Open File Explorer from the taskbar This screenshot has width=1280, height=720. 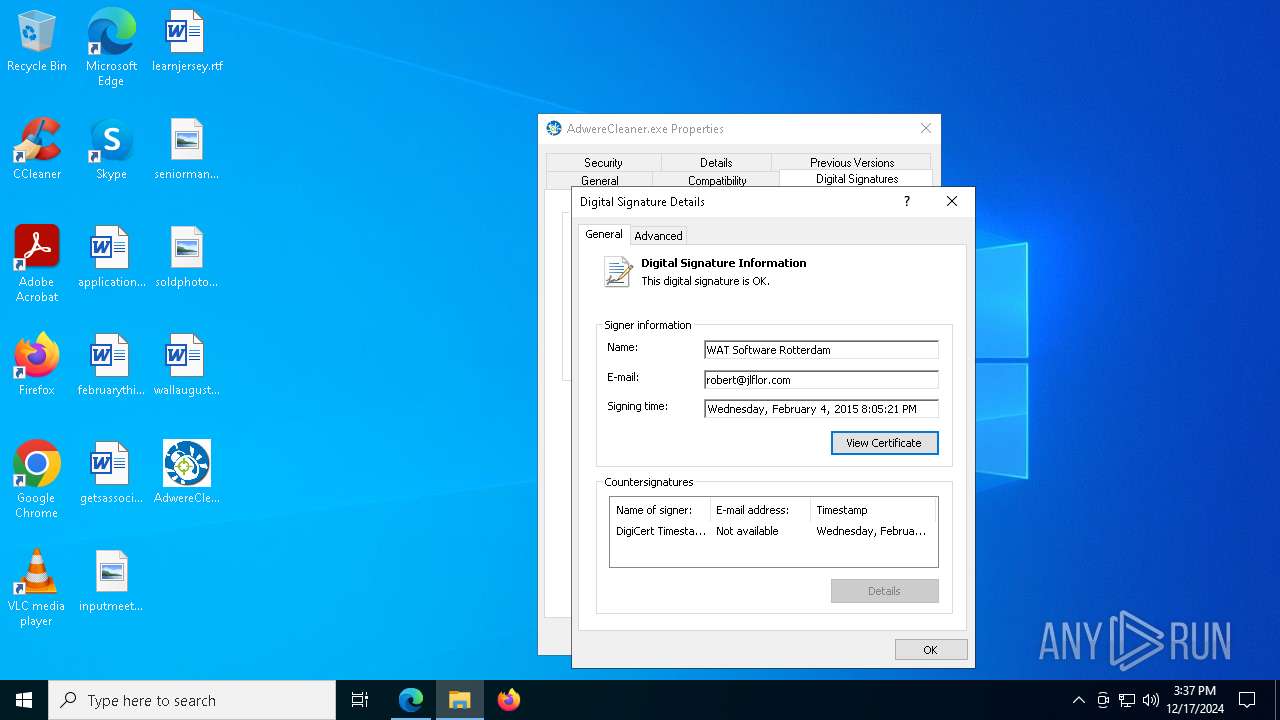[x=460, y=700]
